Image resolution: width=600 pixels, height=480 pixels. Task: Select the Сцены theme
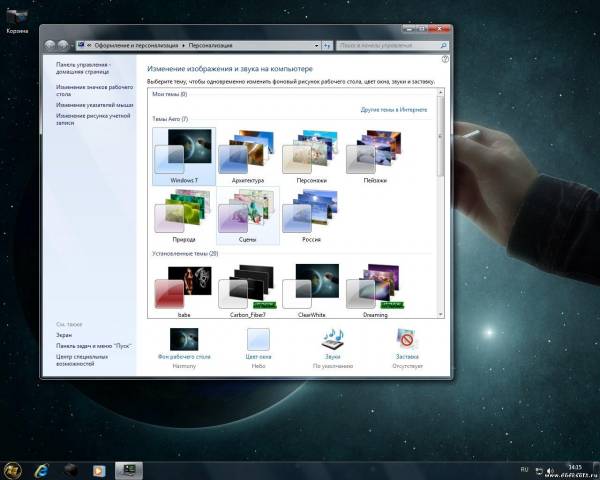point(248,216)
